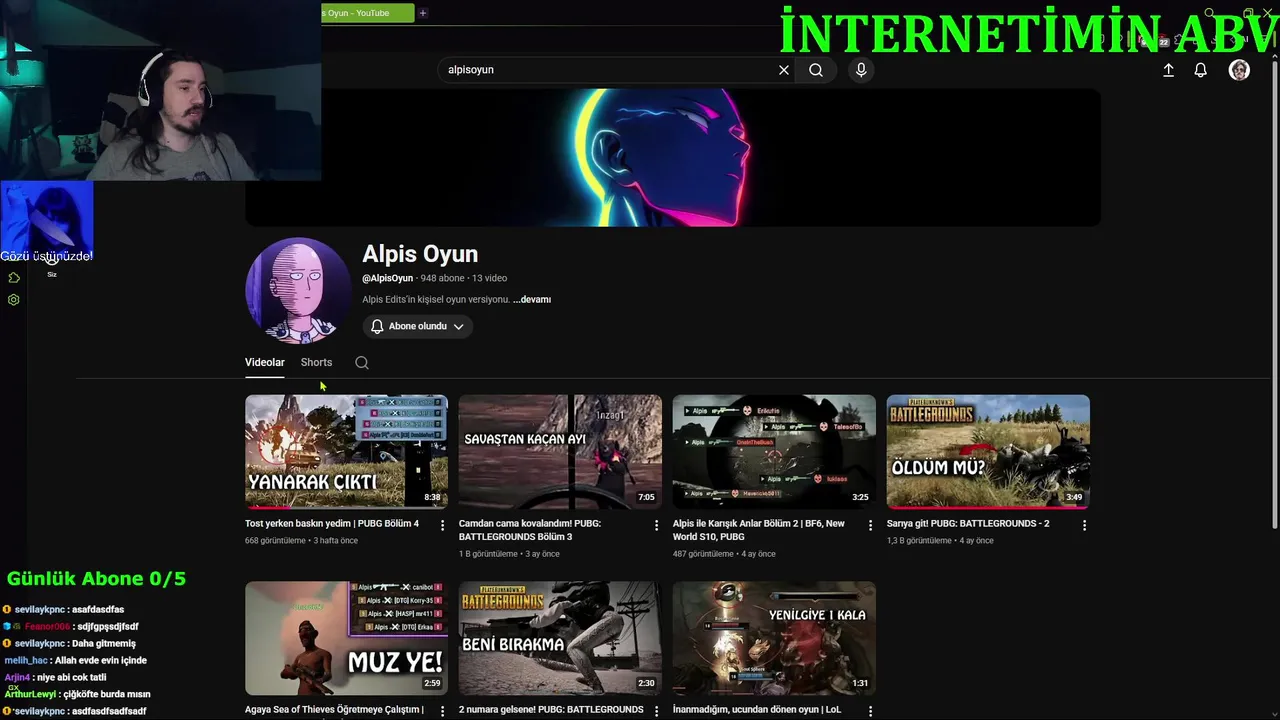Viewport: 1280px width, 720px height.
Task: Open options for Sarıya git! video
Action: click(1084, 525)
